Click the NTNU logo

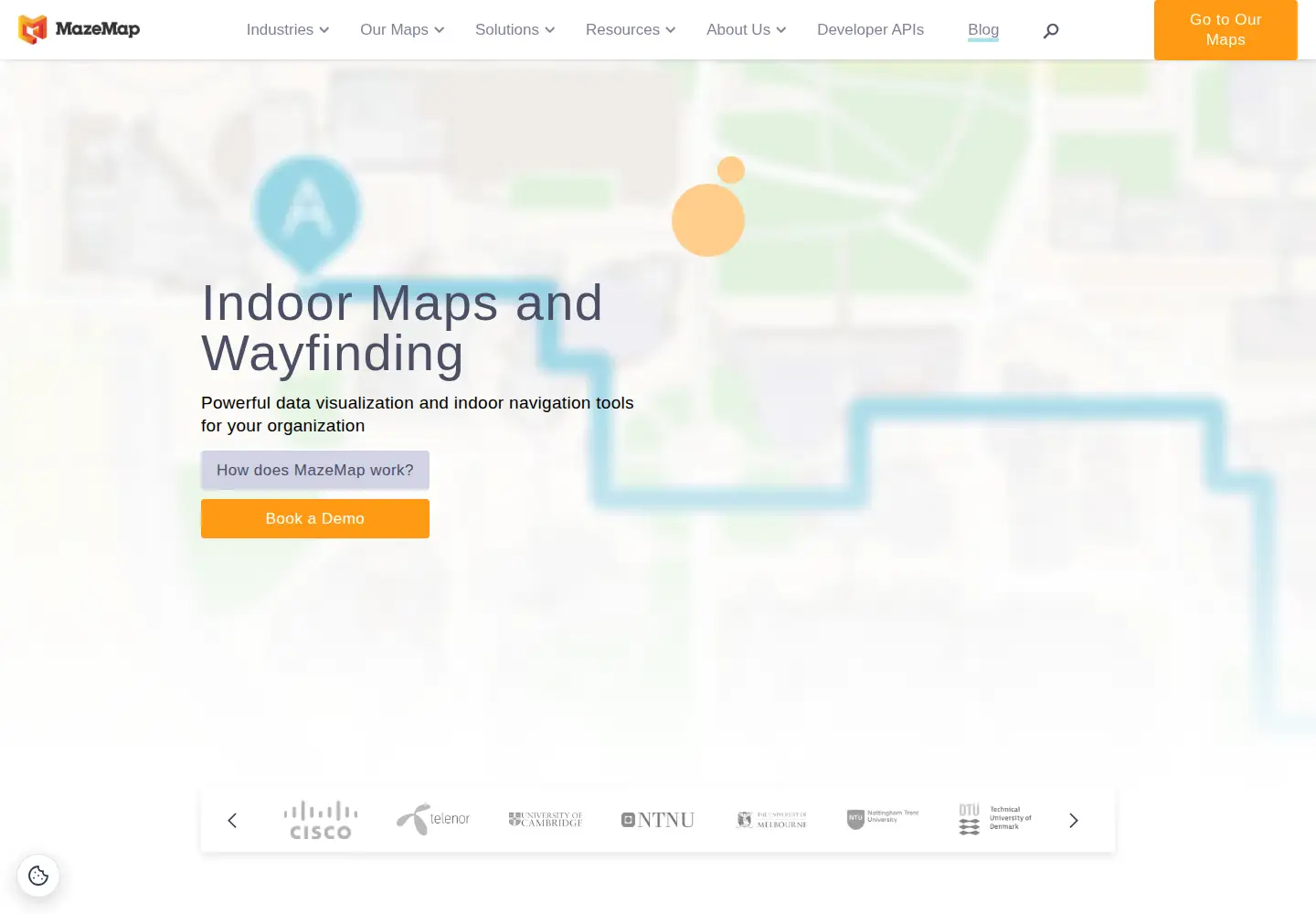(x=658, y=820)
